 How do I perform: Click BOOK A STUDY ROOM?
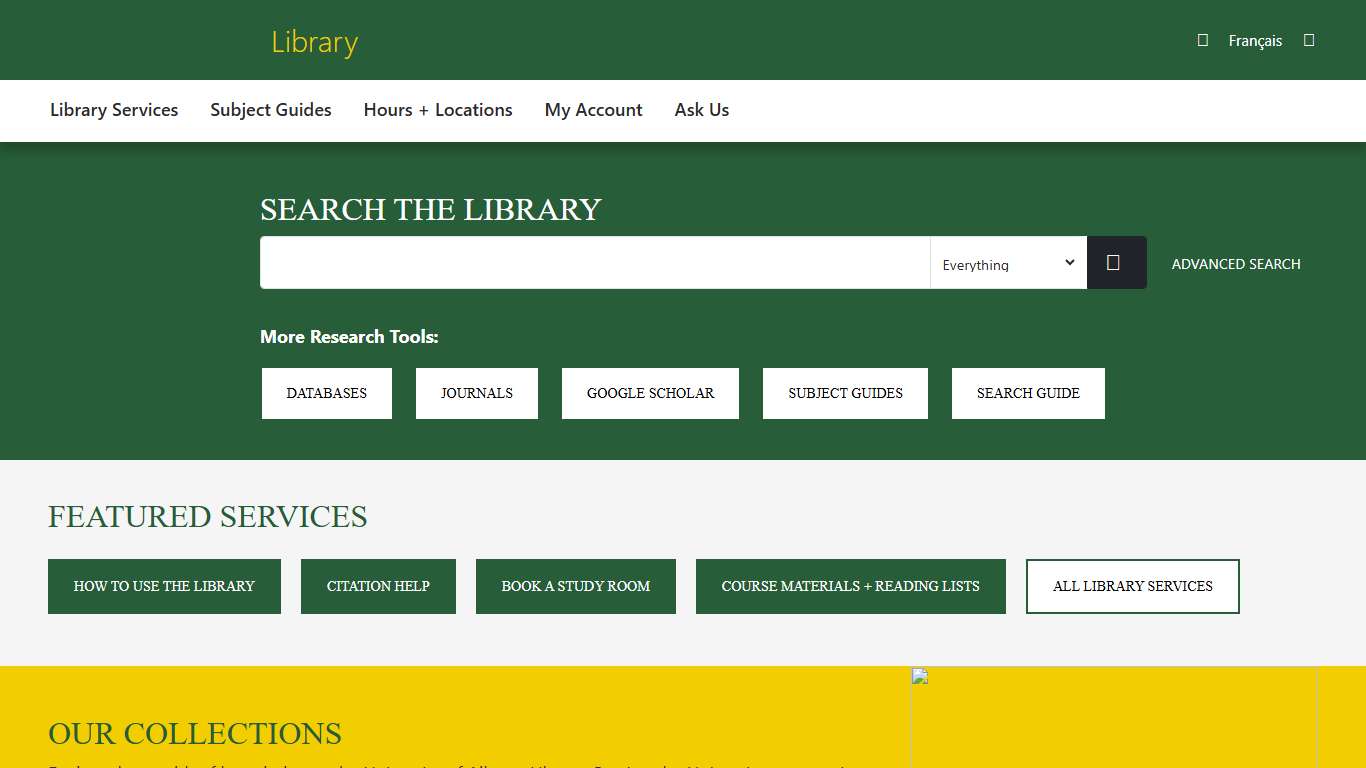575,586
